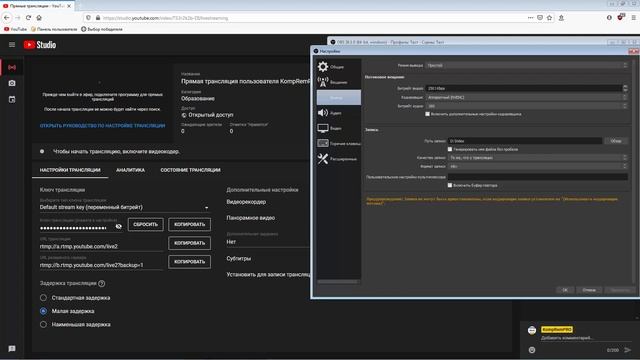The image size is (640, 360).
Task: Click the browser Forward arrow
Action: (x=18, y=18)
